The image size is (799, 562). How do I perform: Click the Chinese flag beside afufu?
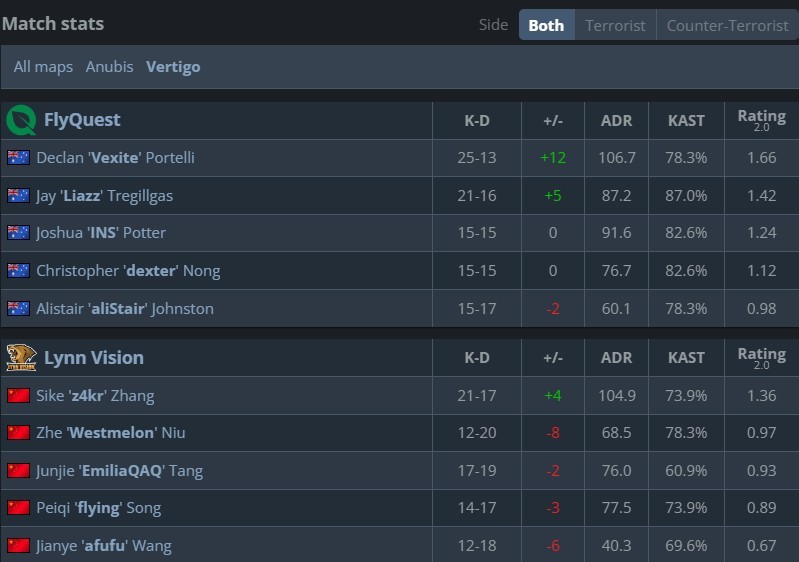[18, 546]
